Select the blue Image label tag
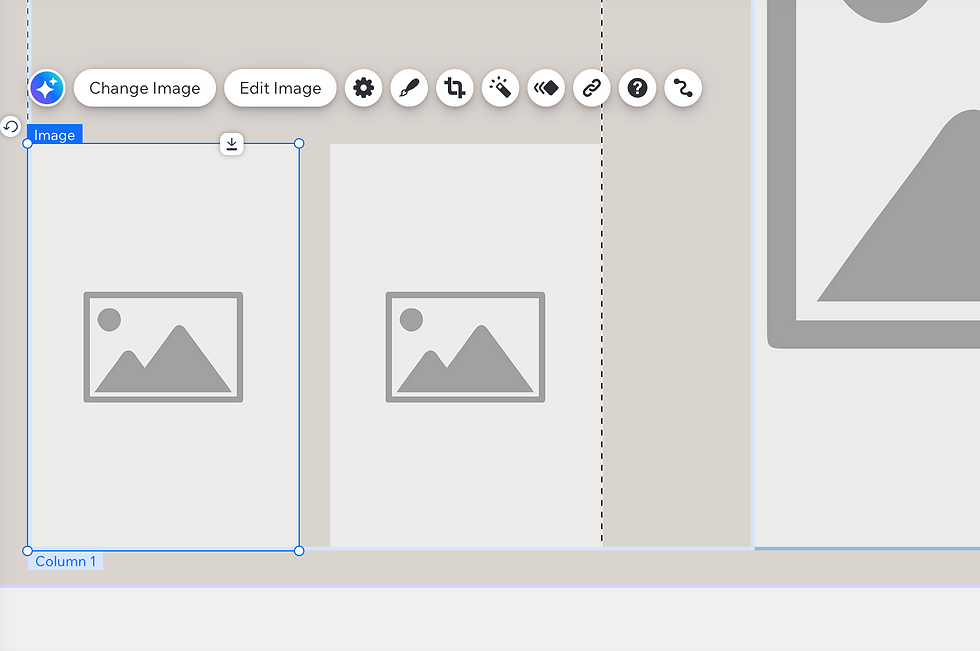The width and height of the screenshot is (980, 651). (55, 134)
